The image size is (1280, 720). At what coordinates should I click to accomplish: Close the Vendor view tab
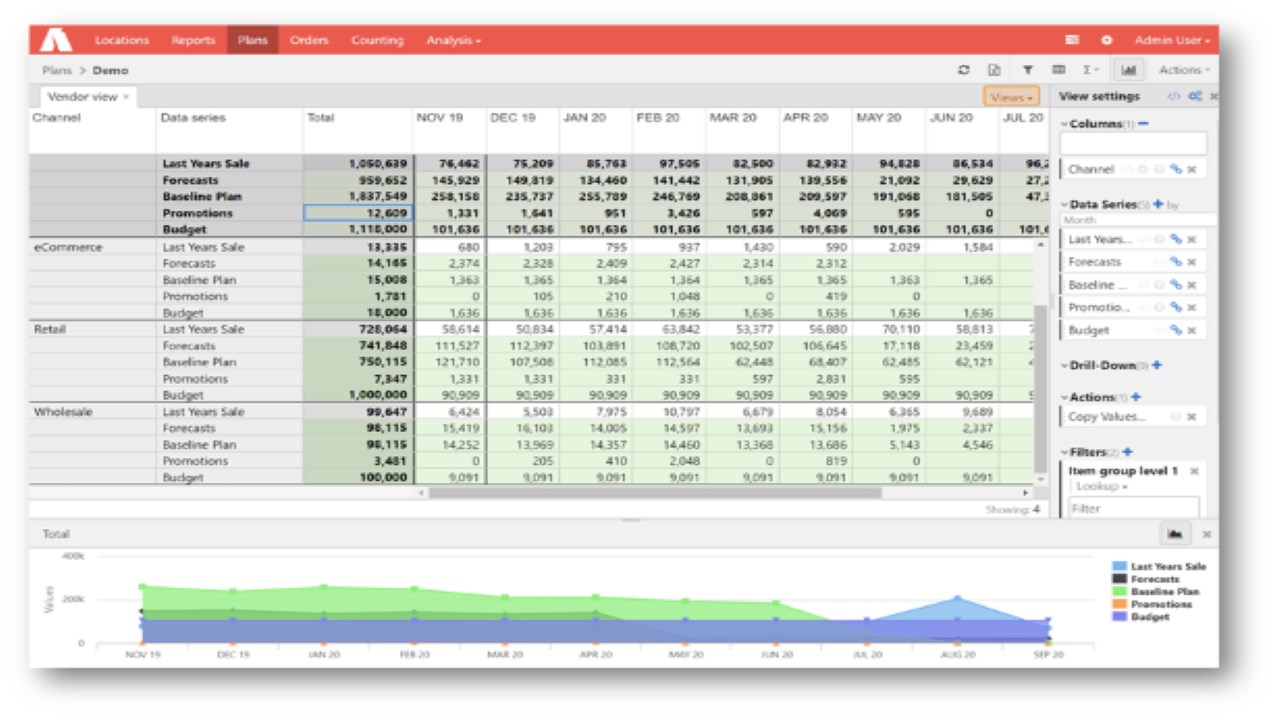[x=127, y=97]
